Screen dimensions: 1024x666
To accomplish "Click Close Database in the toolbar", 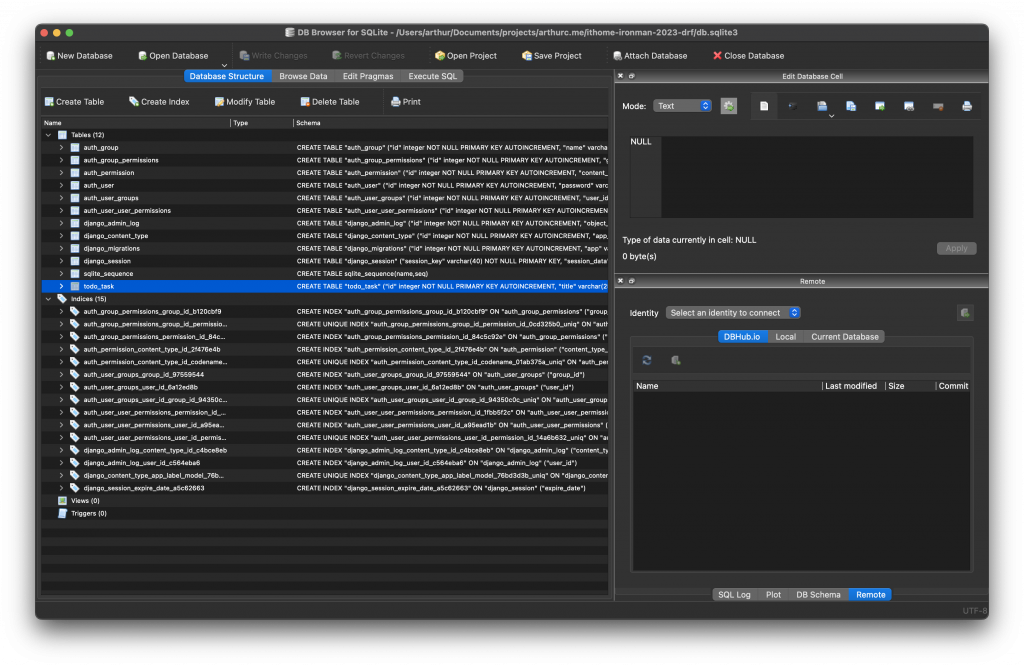I will click(x=748, y=56).
